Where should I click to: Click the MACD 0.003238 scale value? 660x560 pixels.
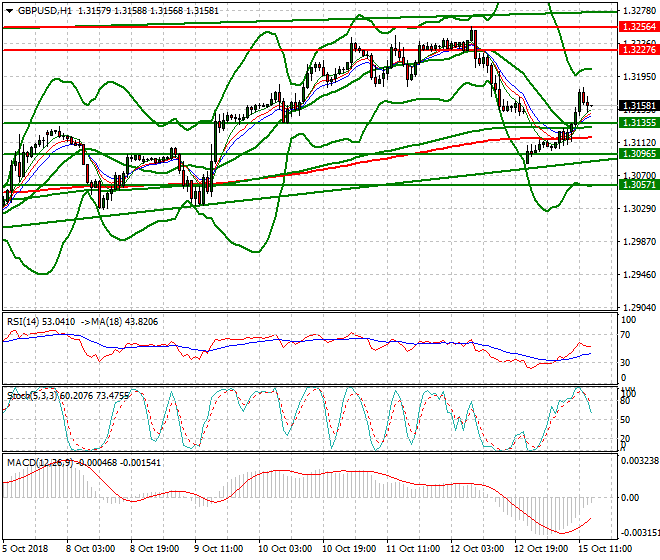pyautogui.click(x=640, y=461)
